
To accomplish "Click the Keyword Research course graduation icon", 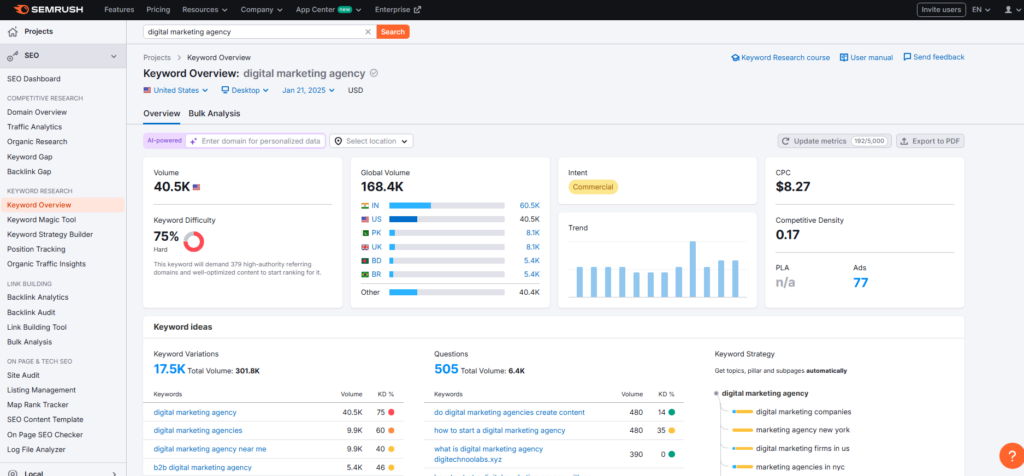I will click(x=735, y=57).
